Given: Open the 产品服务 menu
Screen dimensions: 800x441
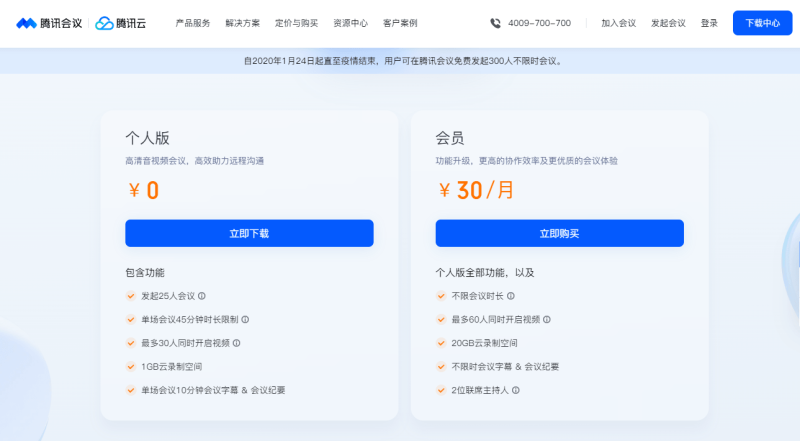Looking at the screenshot, I should tap(193, 23).
